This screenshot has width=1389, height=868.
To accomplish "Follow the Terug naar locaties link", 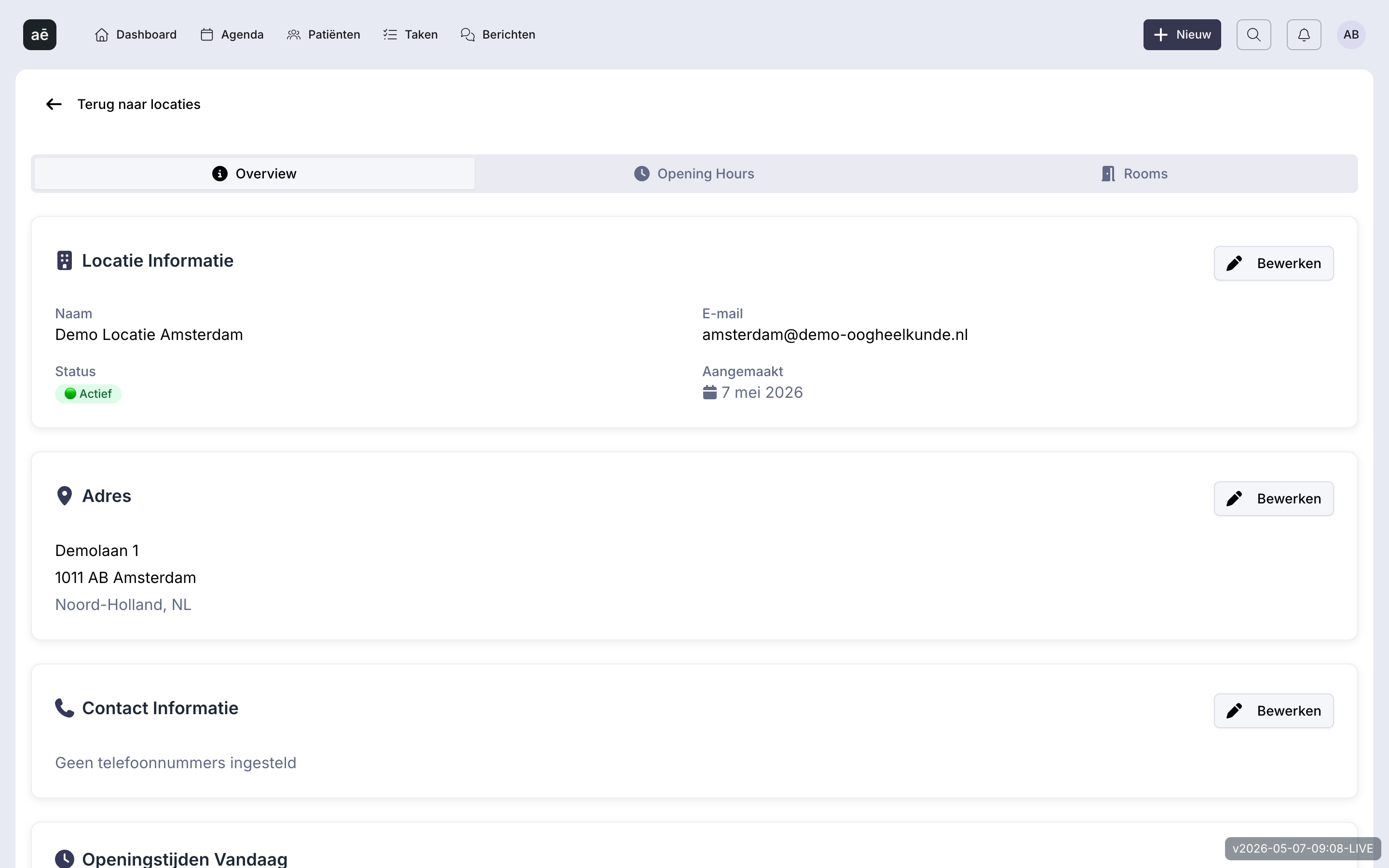I will tap(123, 104).
